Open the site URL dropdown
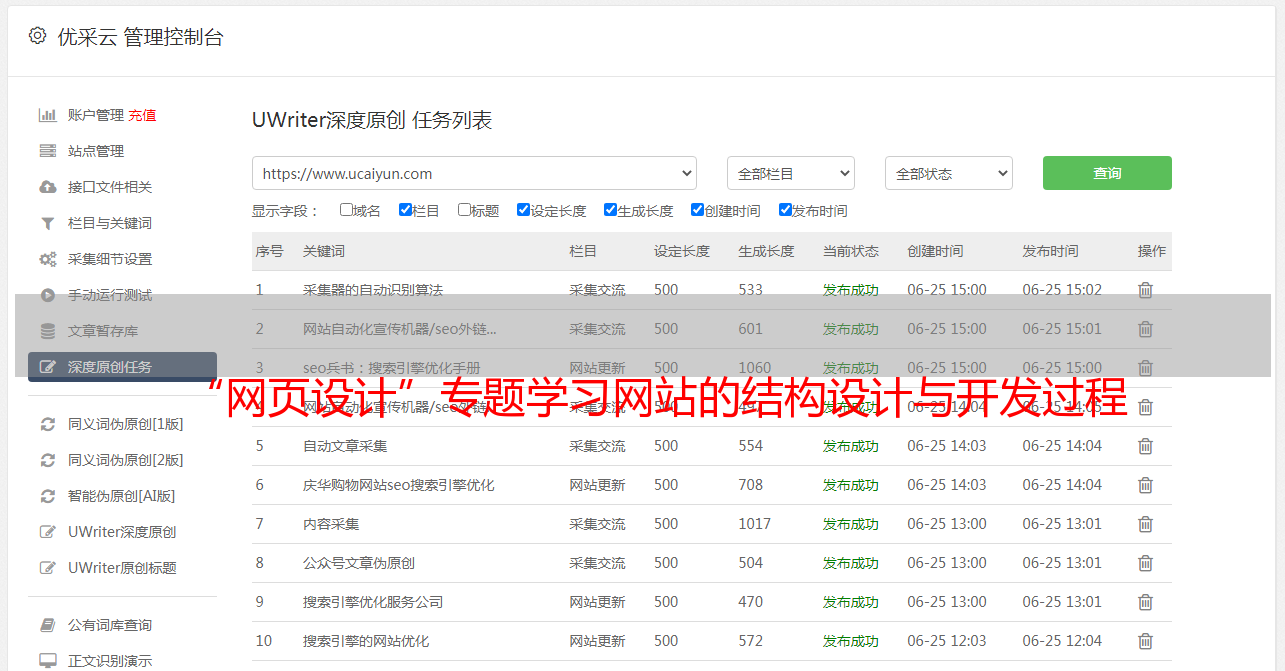1285x671 pixels. coord(474,173)
